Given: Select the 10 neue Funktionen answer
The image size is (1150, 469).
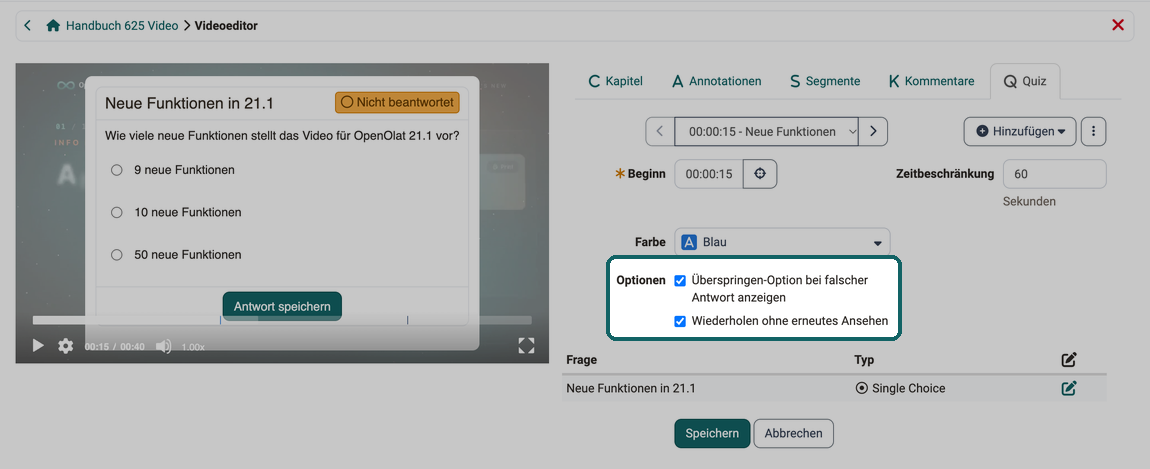Looking at the screenshot, I should tap(116, 212).
